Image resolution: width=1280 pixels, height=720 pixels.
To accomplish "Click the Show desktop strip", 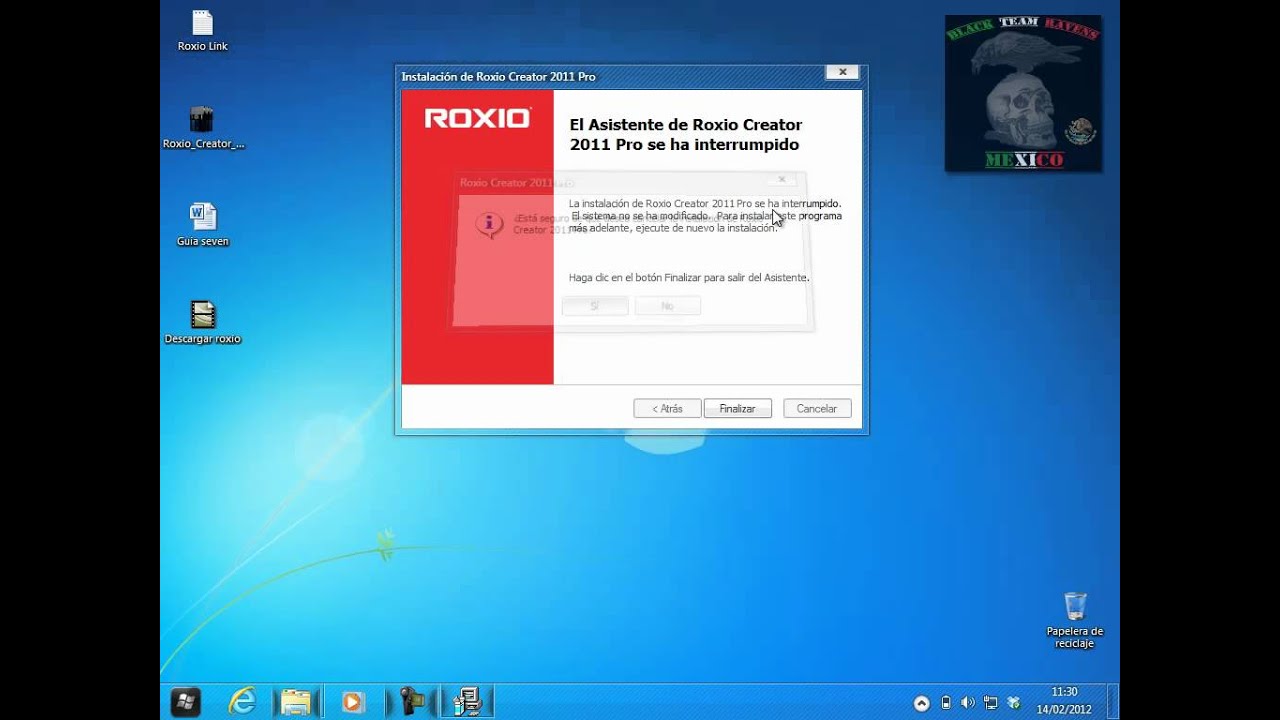I will [x=1112, y=702].
